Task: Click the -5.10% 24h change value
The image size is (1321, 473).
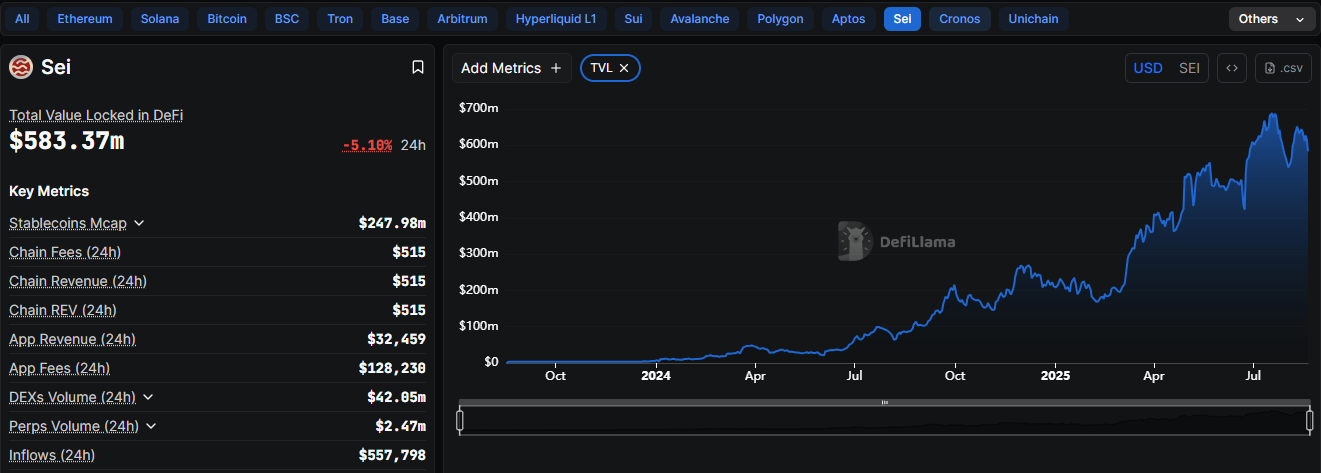Action: (x=367, y=145)
